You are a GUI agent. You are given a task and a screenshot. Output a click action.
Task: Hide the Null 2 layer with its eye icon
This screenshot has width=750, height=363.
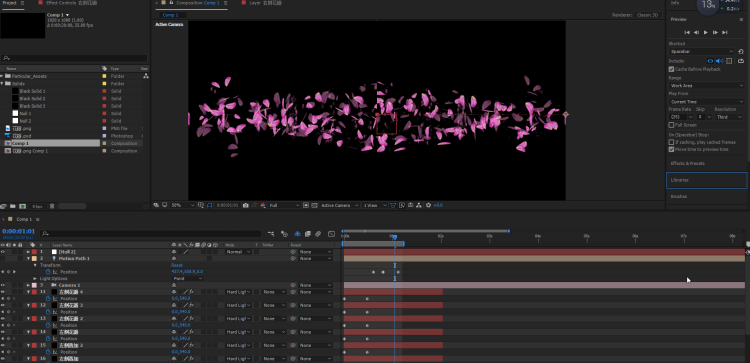3,252
